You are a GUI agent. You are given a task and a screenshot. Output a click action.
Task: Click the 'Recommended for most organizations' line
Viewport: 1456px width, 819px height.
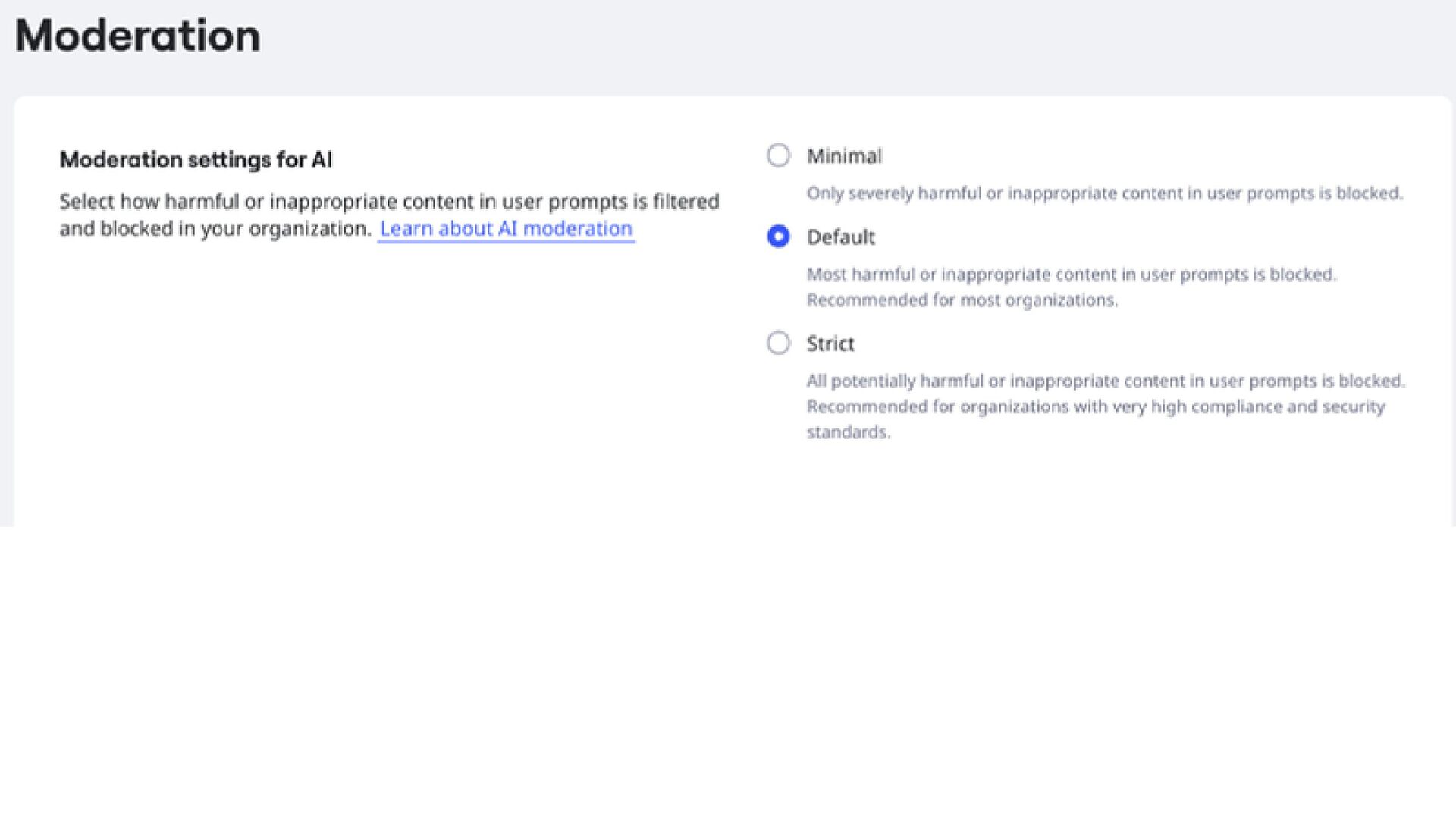coord(962,300)
